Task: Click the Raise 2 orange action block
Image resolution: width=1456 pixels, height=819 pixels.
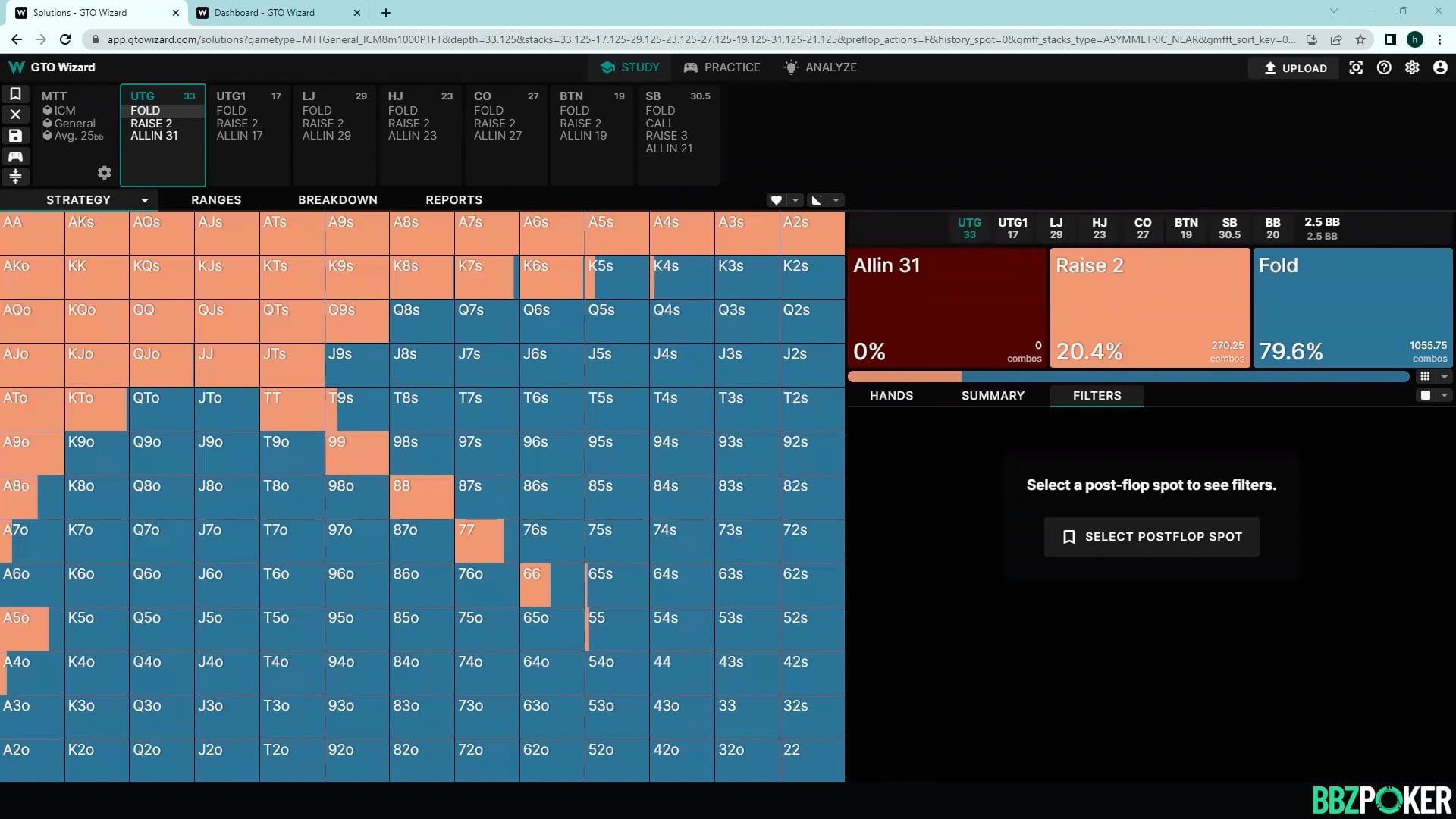Action: point(1150,308)
